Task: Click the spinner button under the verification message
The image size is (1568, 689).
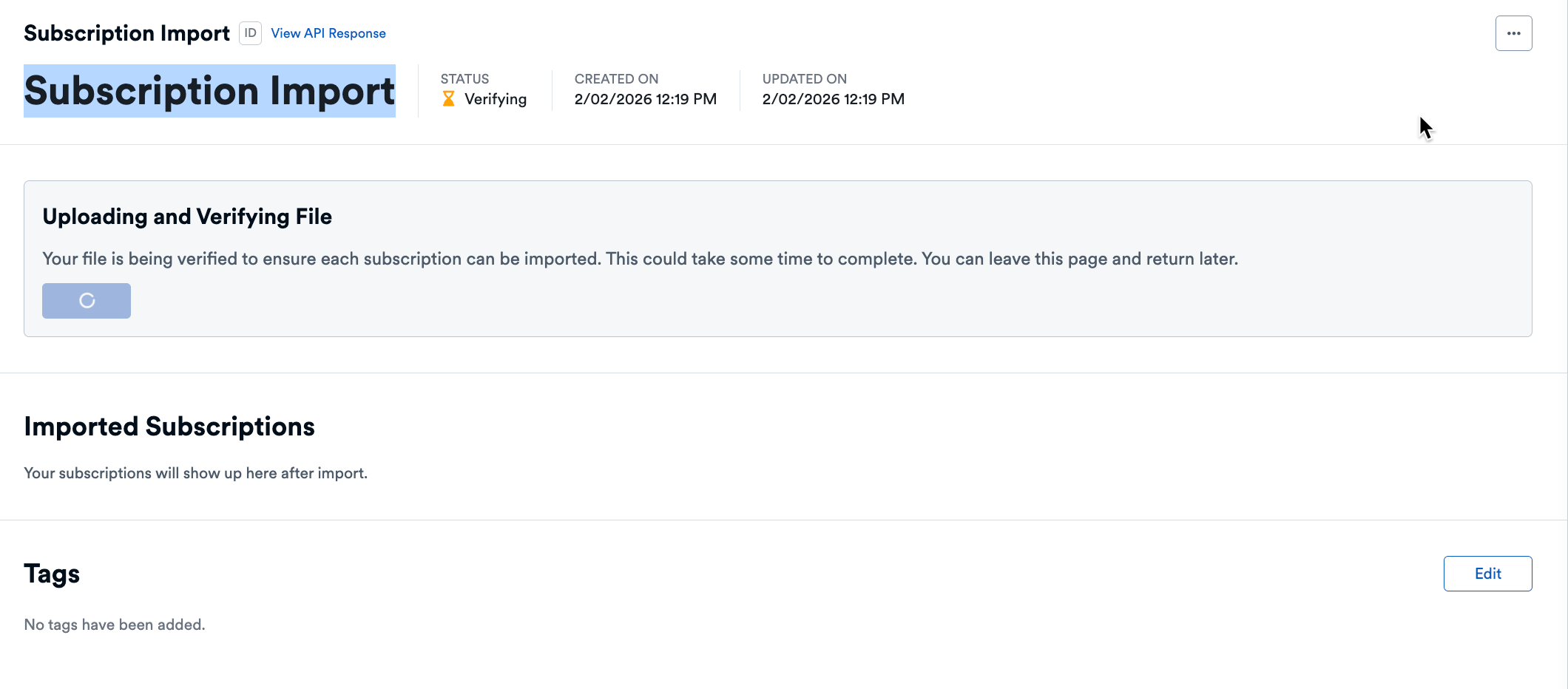Action: 87,301
